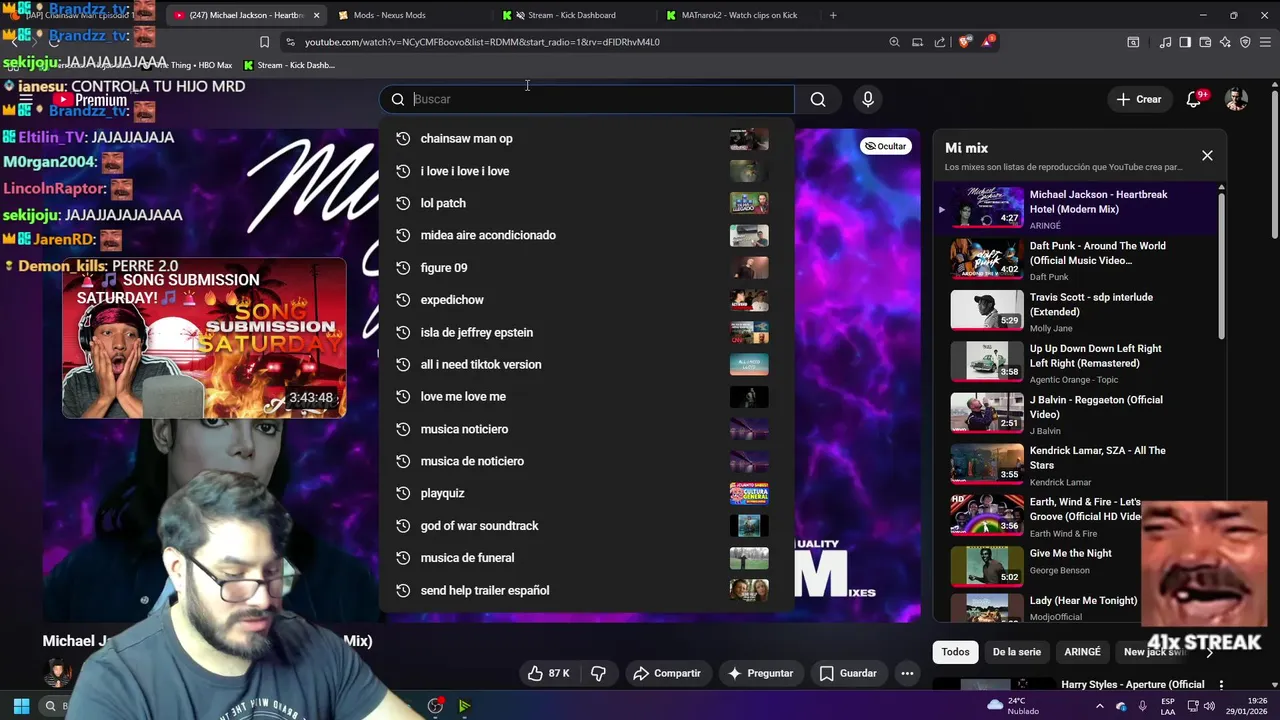1280x720 pixels.
Task: Open options menu for Harry Styles Aperture video
Action: pos(1221,685)
